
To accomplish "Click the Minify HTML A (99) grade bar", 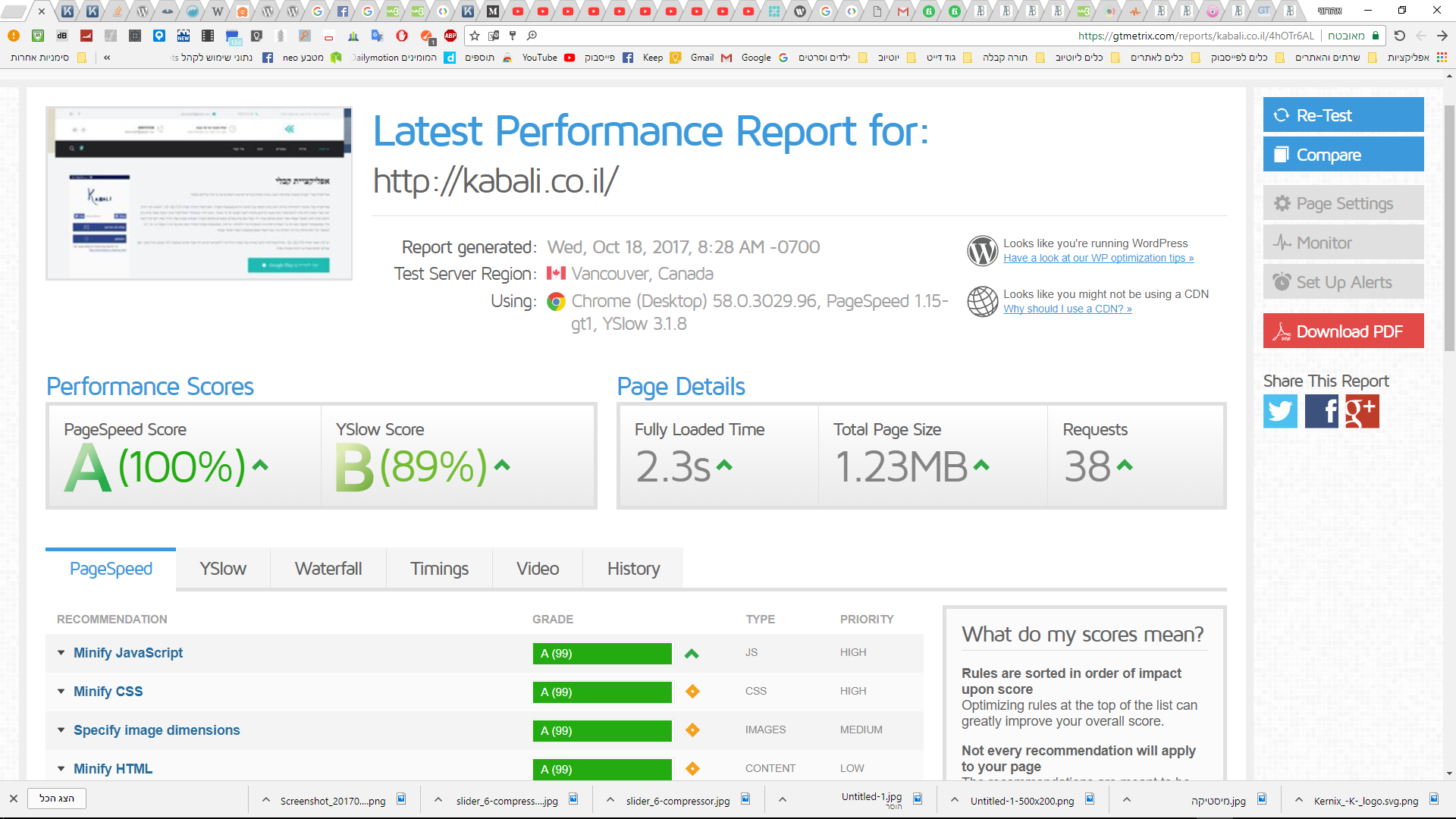I will (x=602, y=770).
